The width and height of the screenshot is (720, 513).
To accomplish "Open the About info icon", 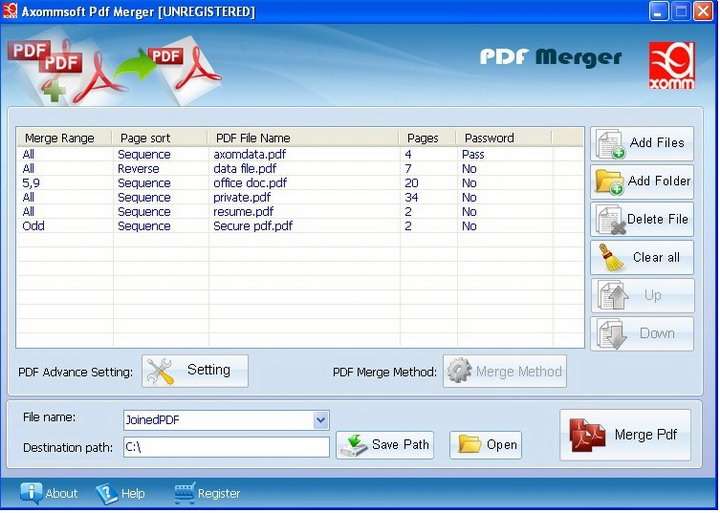I will [x=31, y=493].
